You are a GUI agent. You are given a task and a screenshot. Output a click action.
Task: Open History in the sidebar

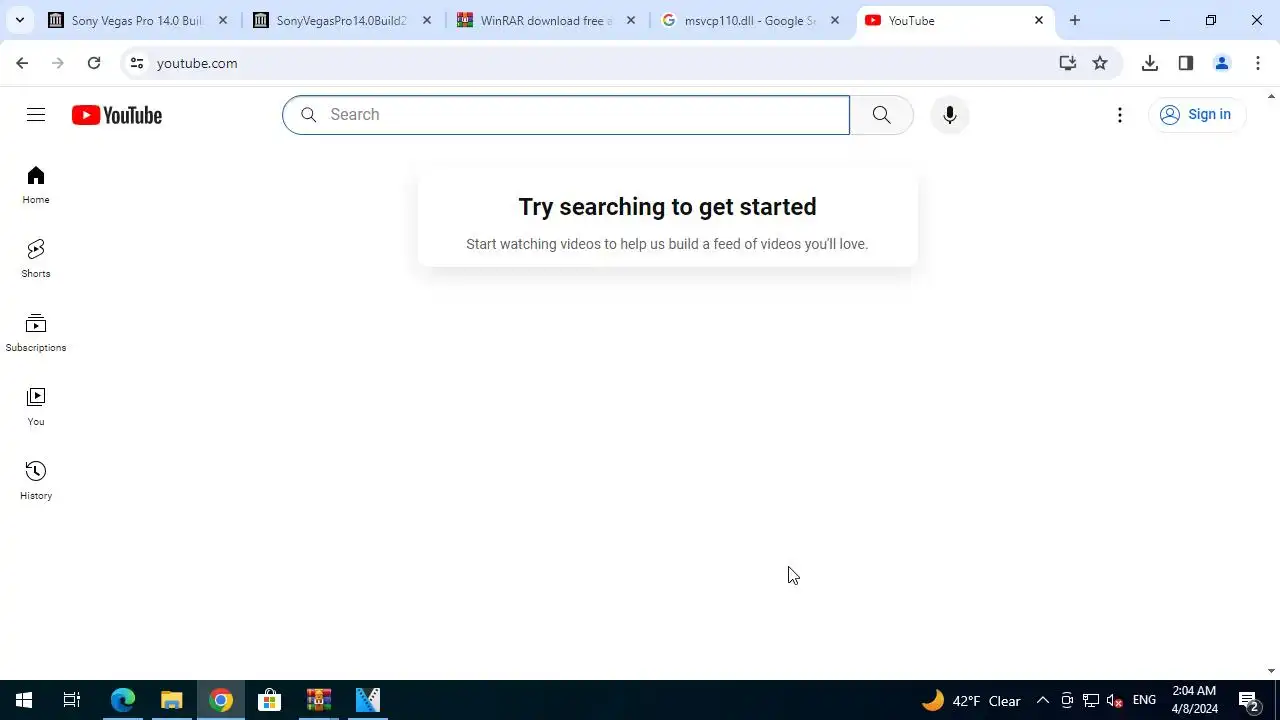(x=36, y=481)
